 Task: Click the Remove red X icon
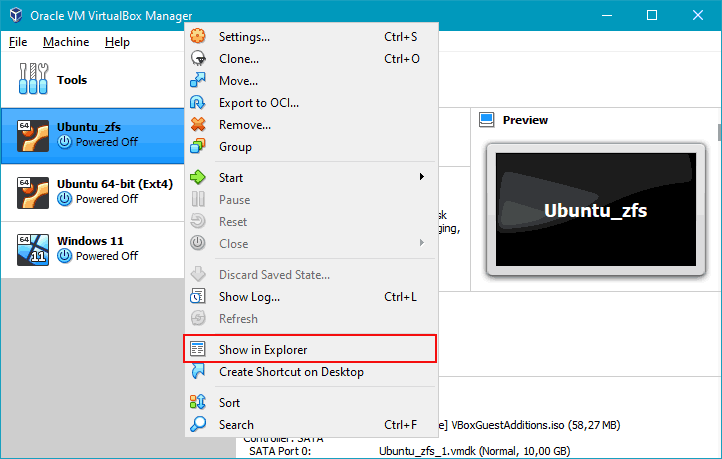click(198, 125)
